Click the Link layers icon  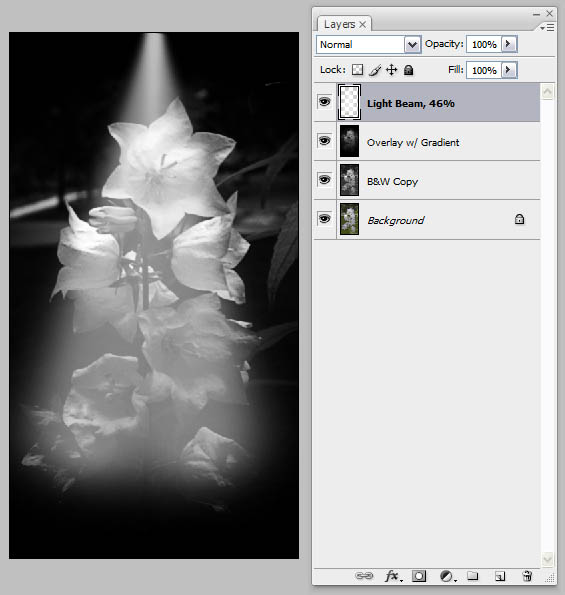click(364, 576)
